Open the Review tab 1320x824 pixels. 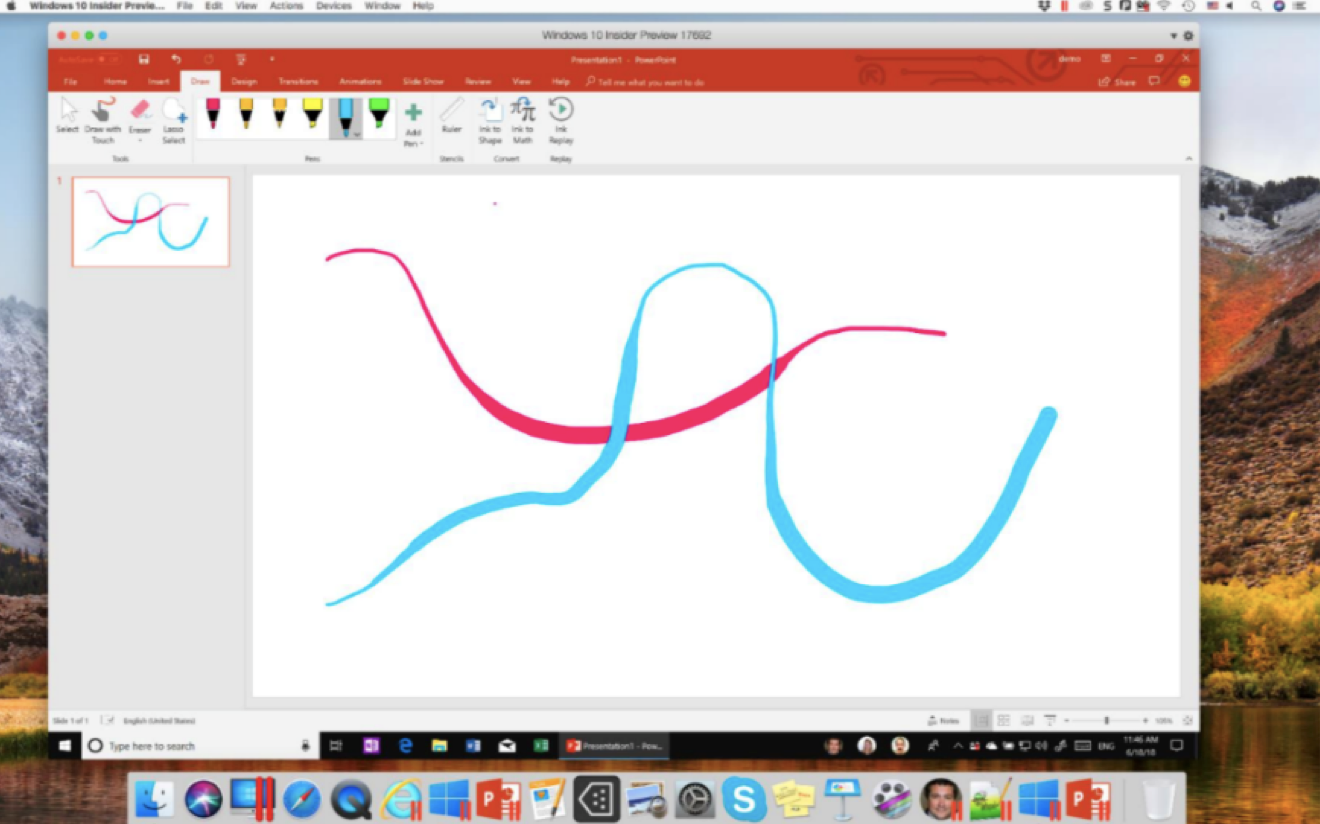(478, 82)
